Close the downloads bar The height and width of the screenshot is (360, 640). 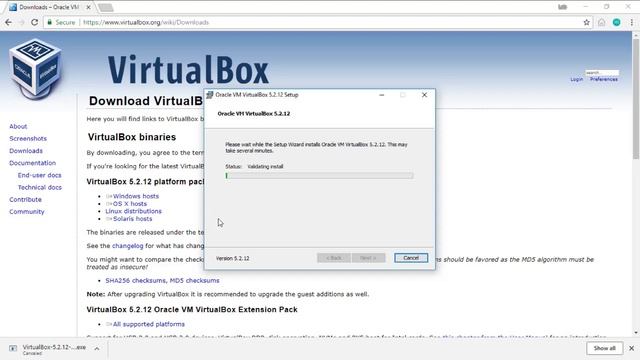pos(631,348)
